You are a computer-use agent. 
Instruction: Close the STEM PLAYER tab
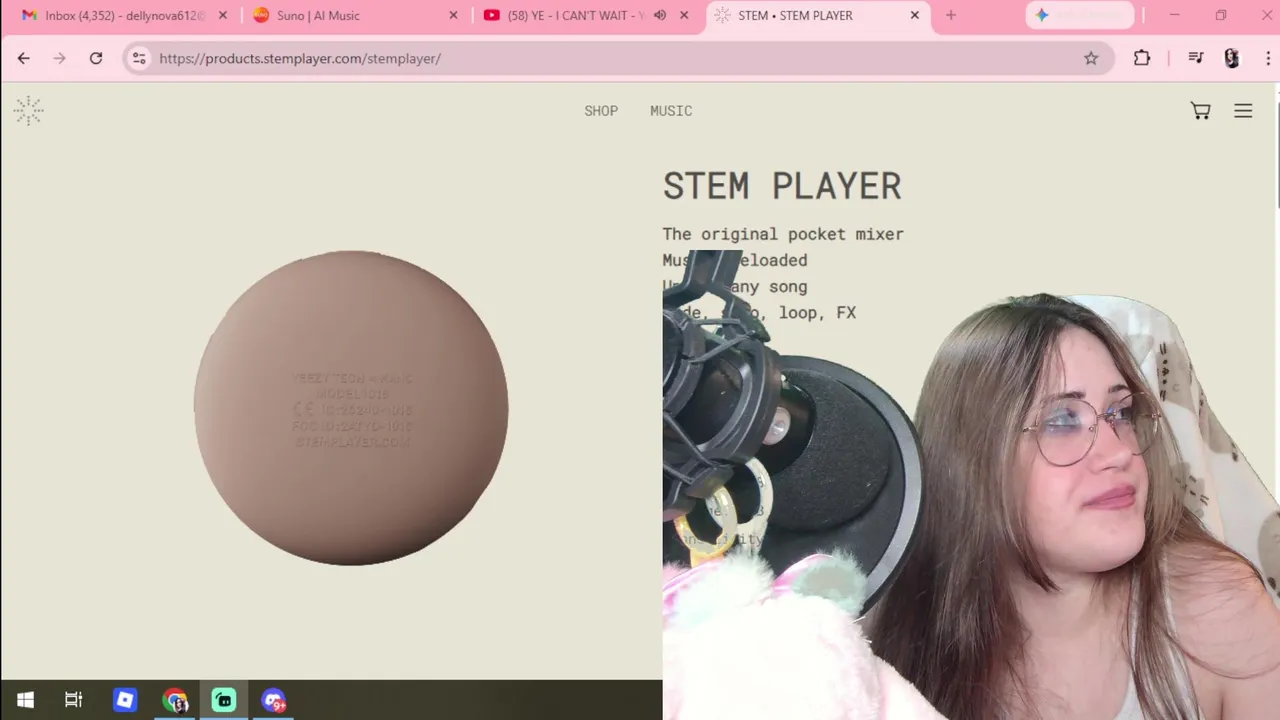(915, 16)
